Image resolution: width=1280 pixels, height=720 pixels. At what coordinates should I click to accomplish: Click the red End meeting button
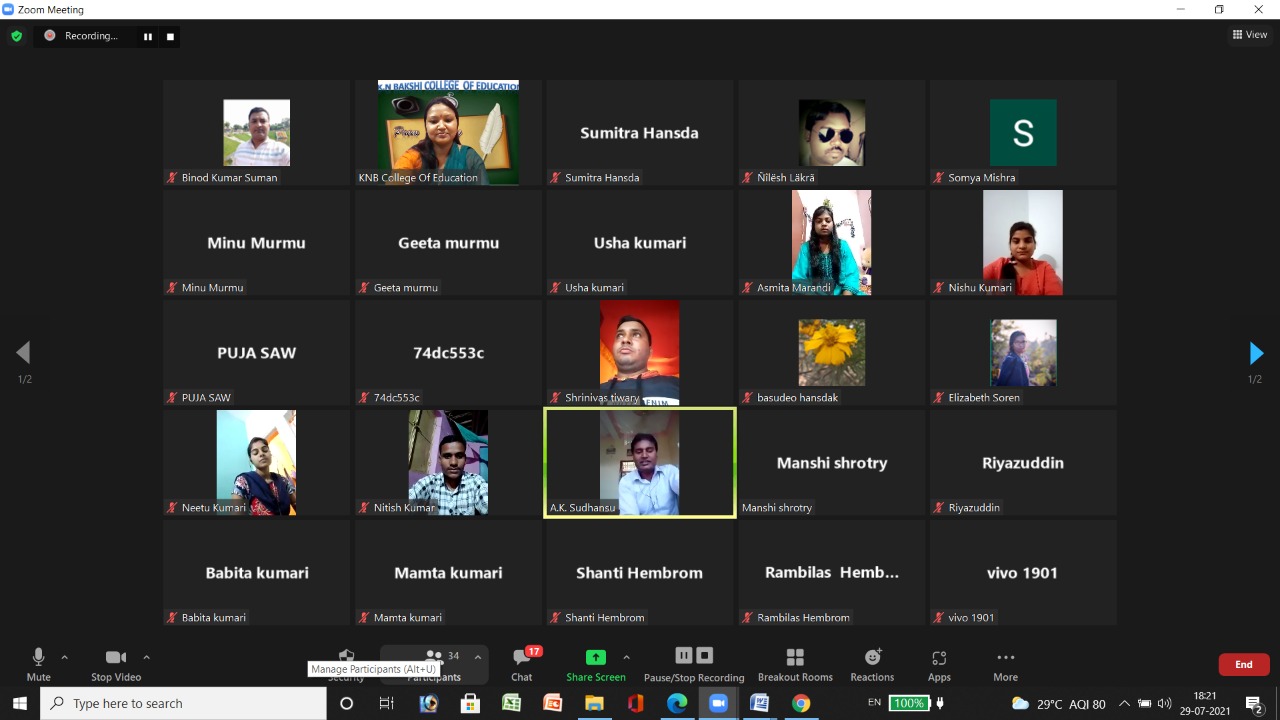[1243, 664]
